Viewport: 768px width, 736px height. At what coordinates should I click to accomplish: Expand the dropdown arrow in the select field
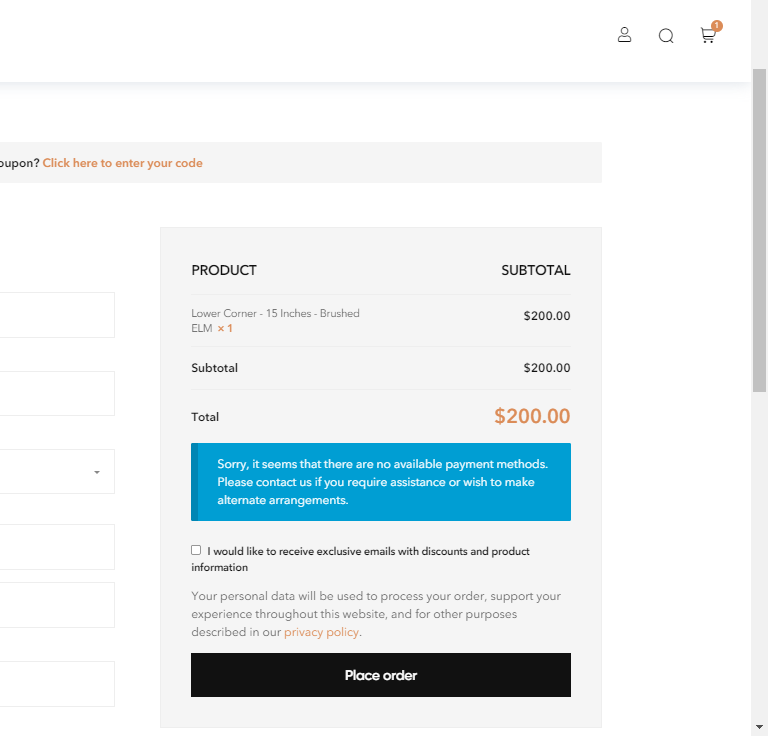point(97,472)
